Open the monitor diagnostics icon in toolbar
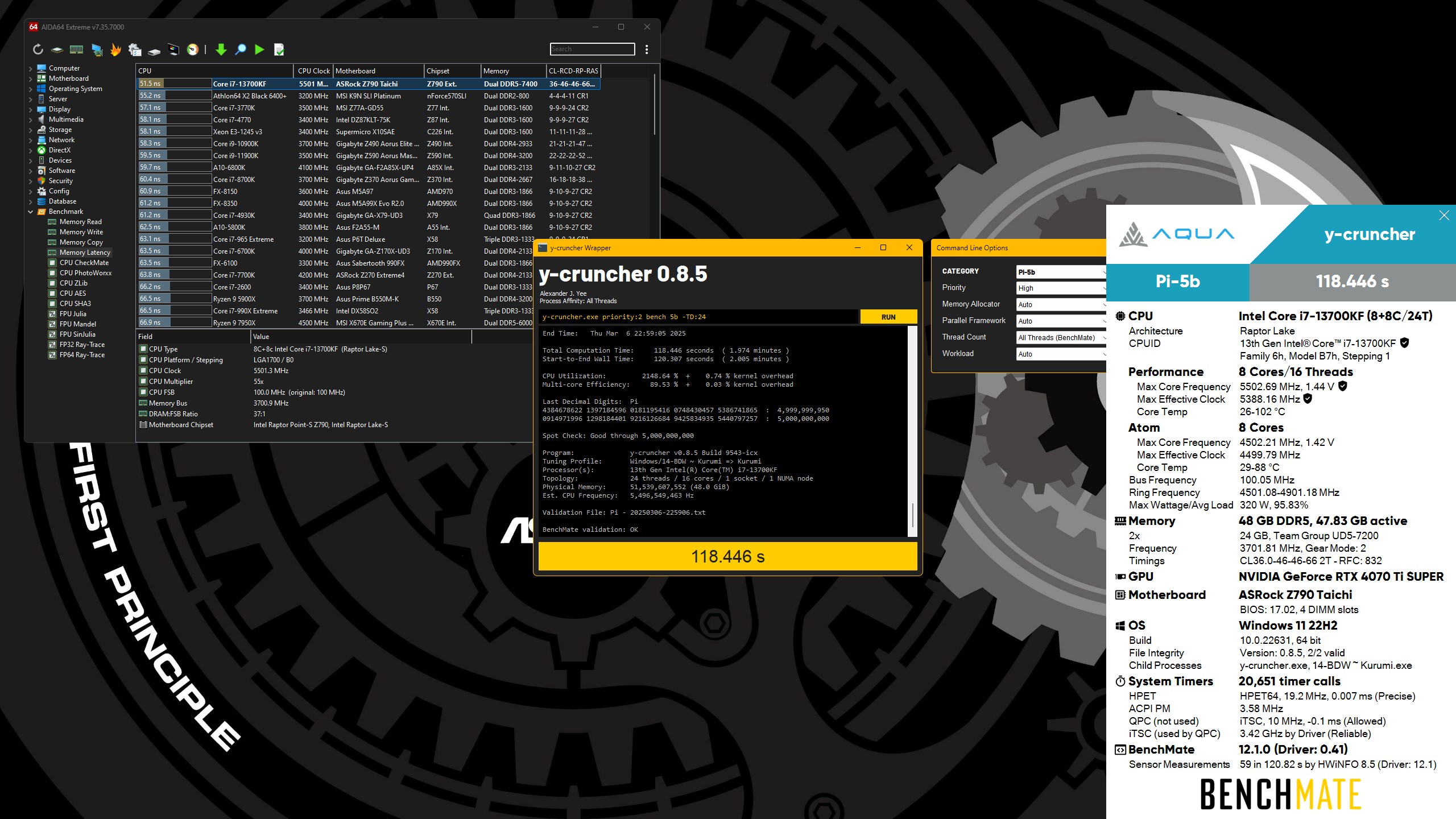 [173, 50]
